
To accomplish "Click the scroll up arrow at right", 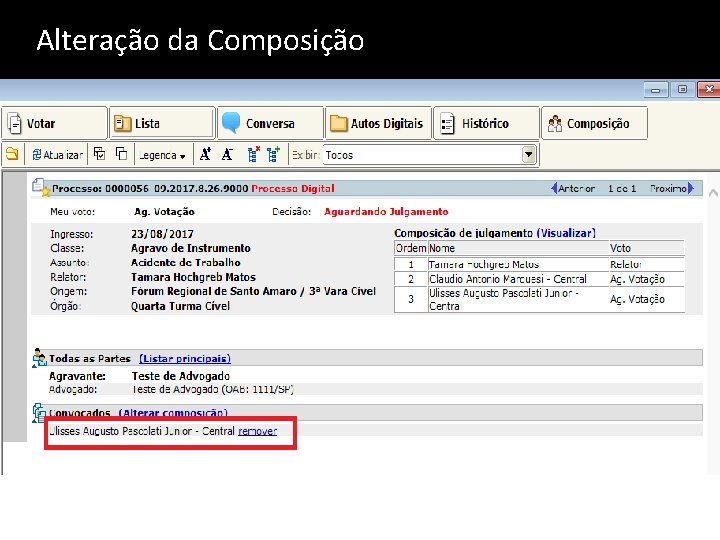I will [713, 193].
